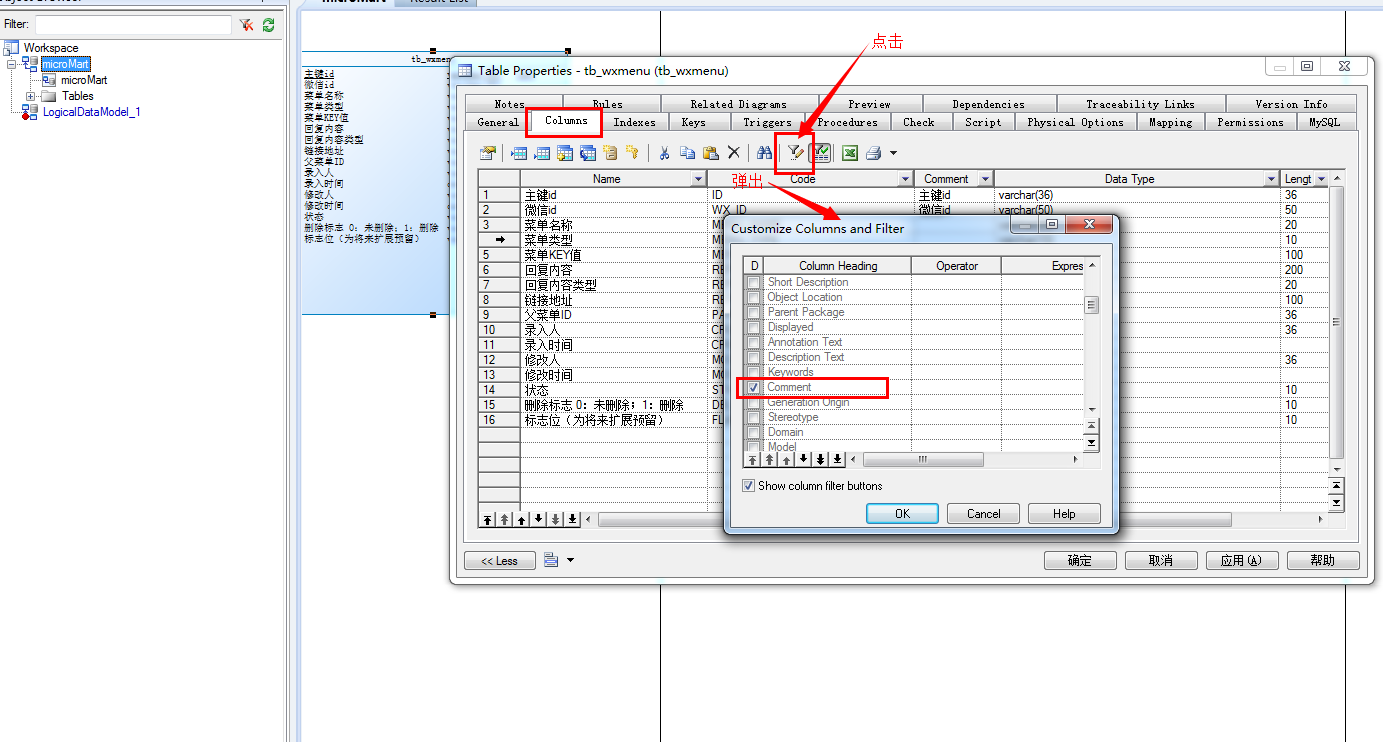Click Help in Customize Columns dialog

(x=1064, y=514)
